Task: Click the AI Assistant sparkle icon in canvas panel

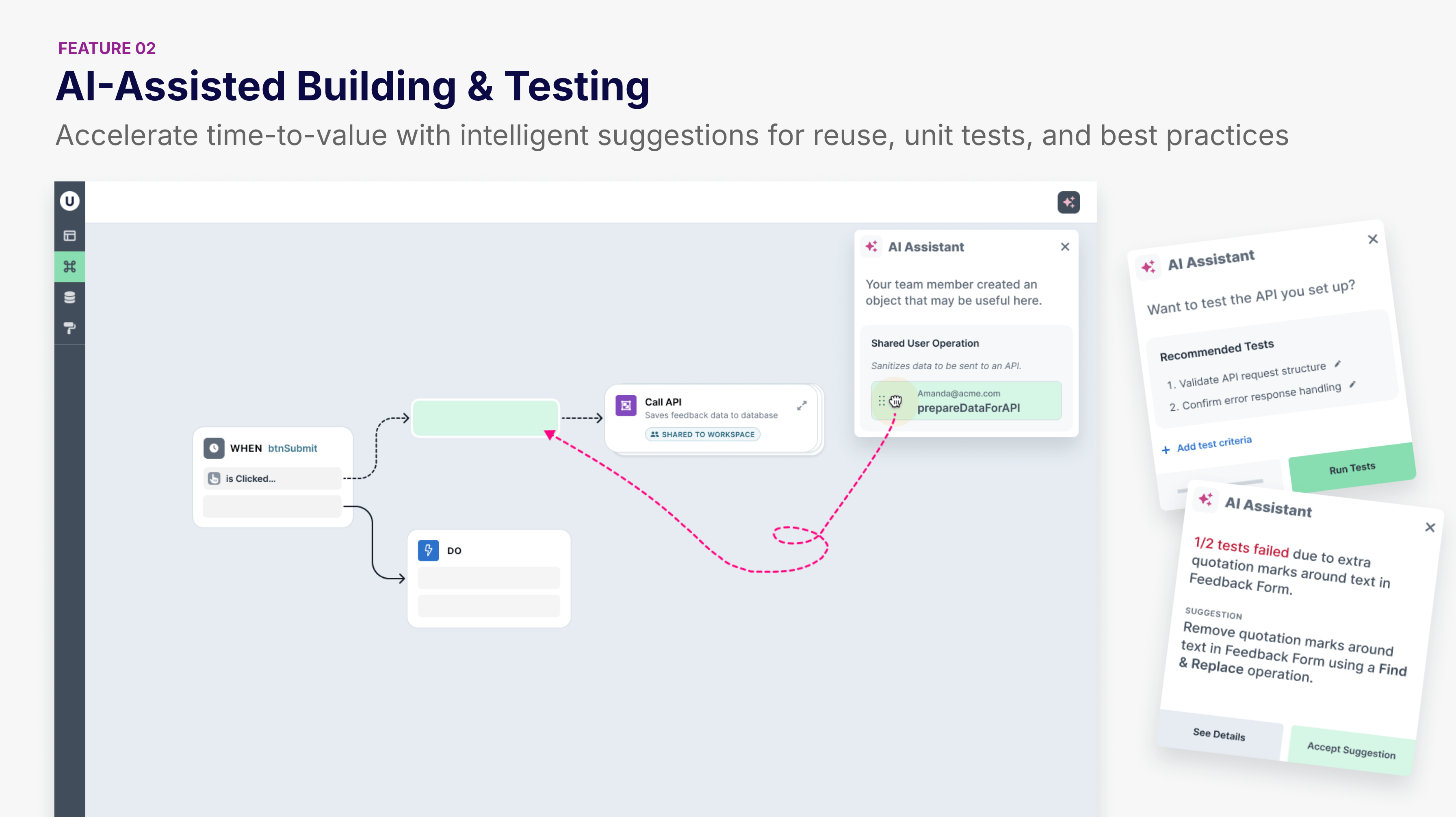Action: (x=871, y=247)
